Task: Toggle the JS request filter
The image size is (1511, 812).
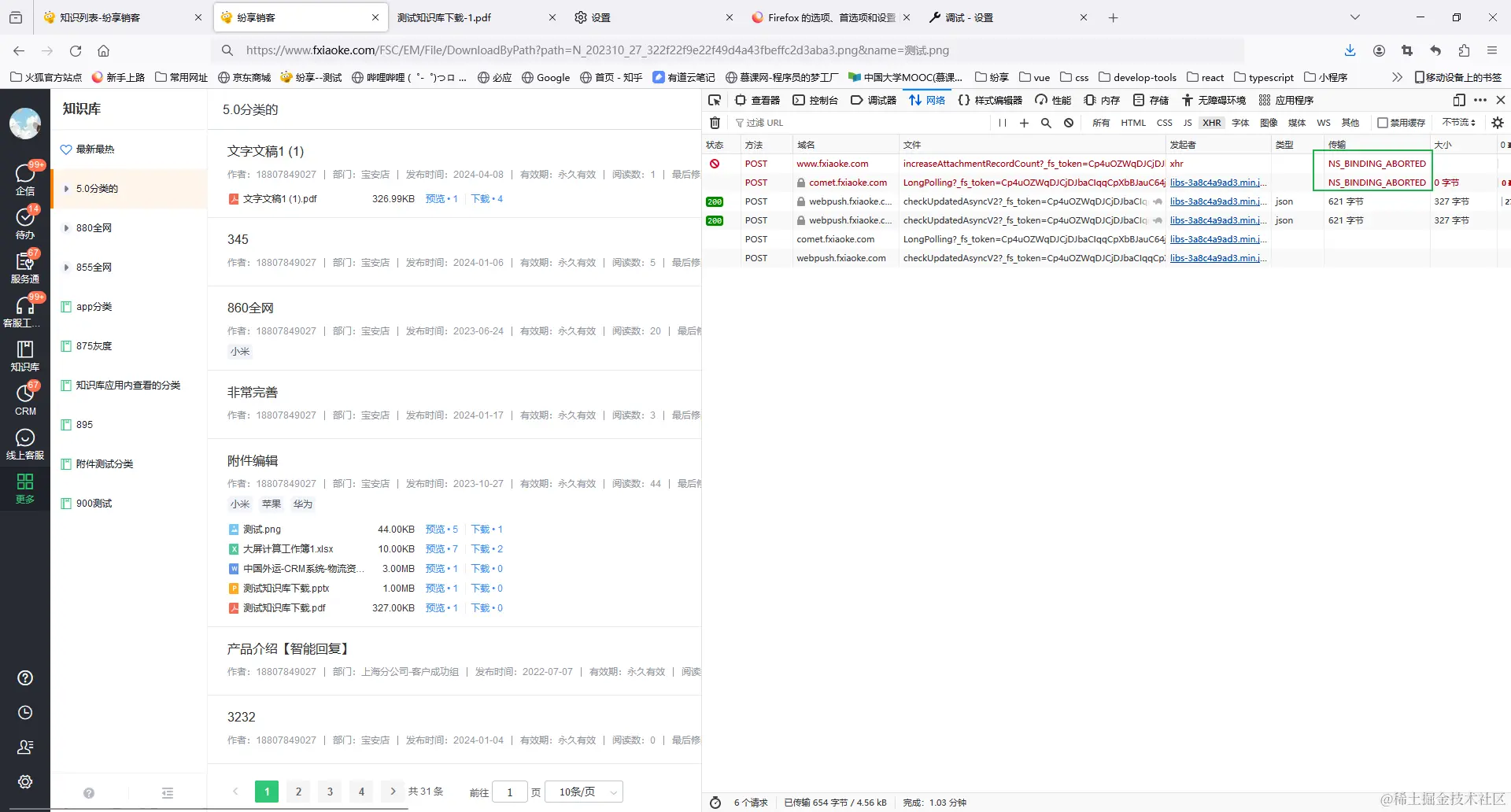Action: click(1188, 123)
